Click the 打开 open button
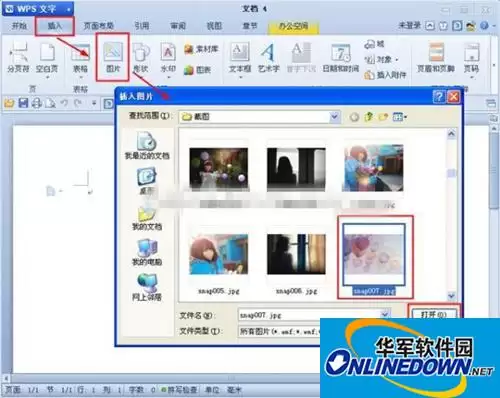Screen dimensions: 500x398 (x=433, y=313)
